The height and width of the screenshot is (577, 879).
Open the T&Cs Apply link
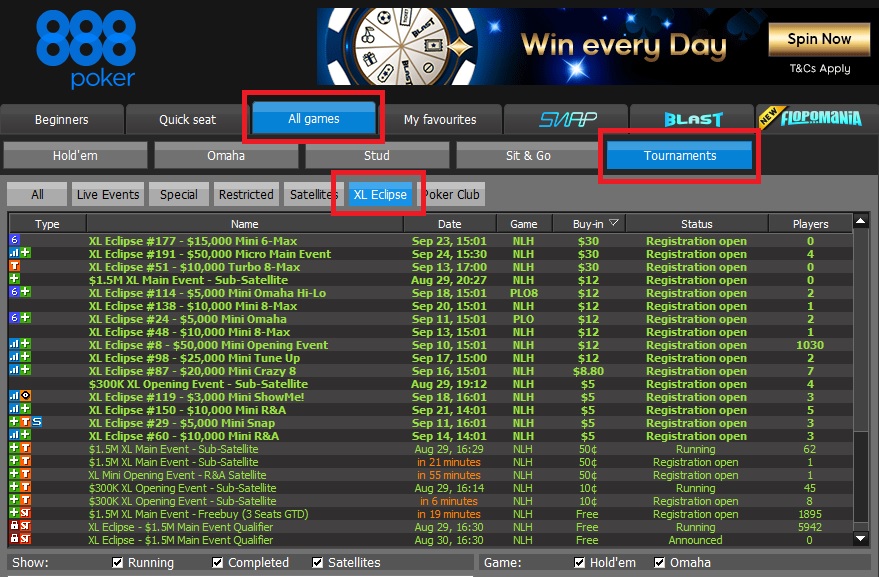(x=820, y=68)
